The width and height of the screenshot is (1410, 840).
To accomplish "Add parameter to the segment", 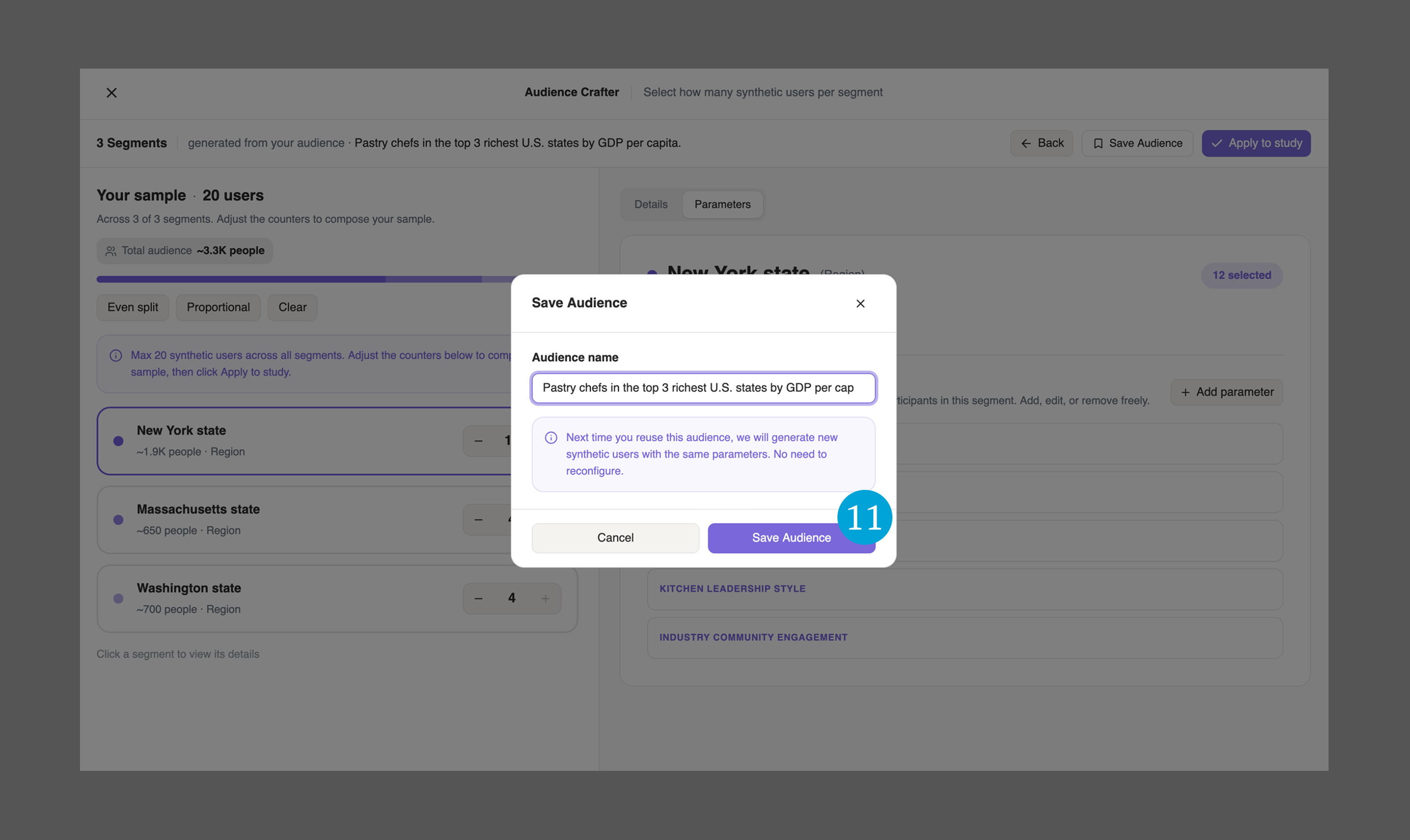I will click(x=1227, y=392).
